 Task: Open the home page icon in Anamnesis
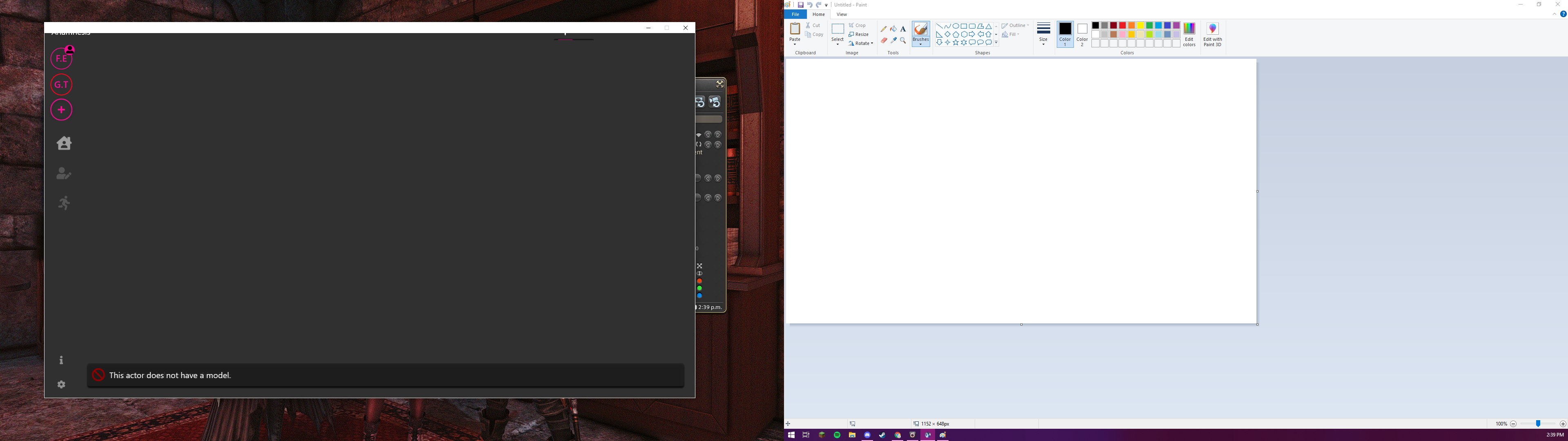pyautogui.click(x=64, y=143)
